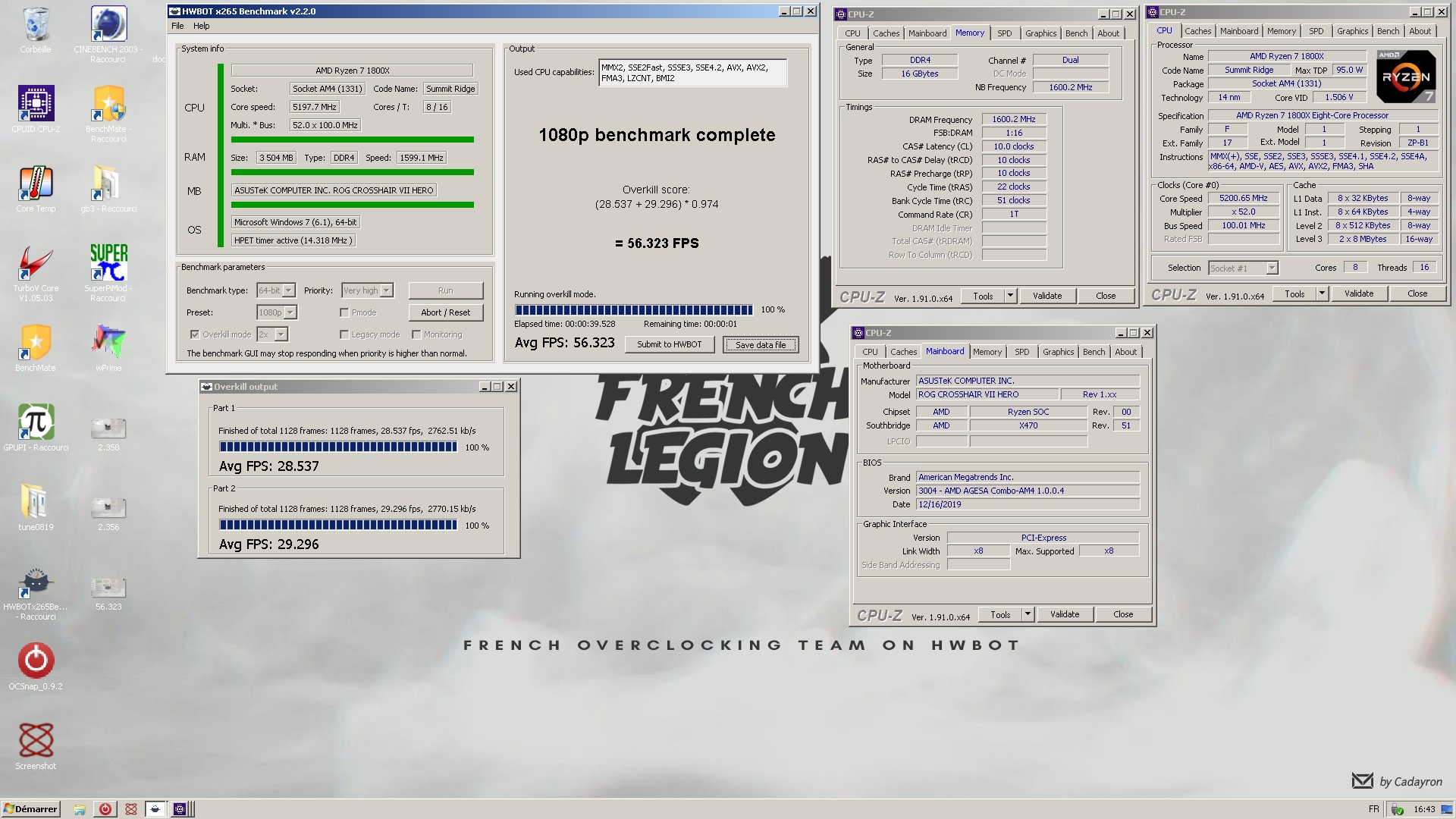Expand the Overkill 2x multiplier dropdown

[x=281, y=334]
